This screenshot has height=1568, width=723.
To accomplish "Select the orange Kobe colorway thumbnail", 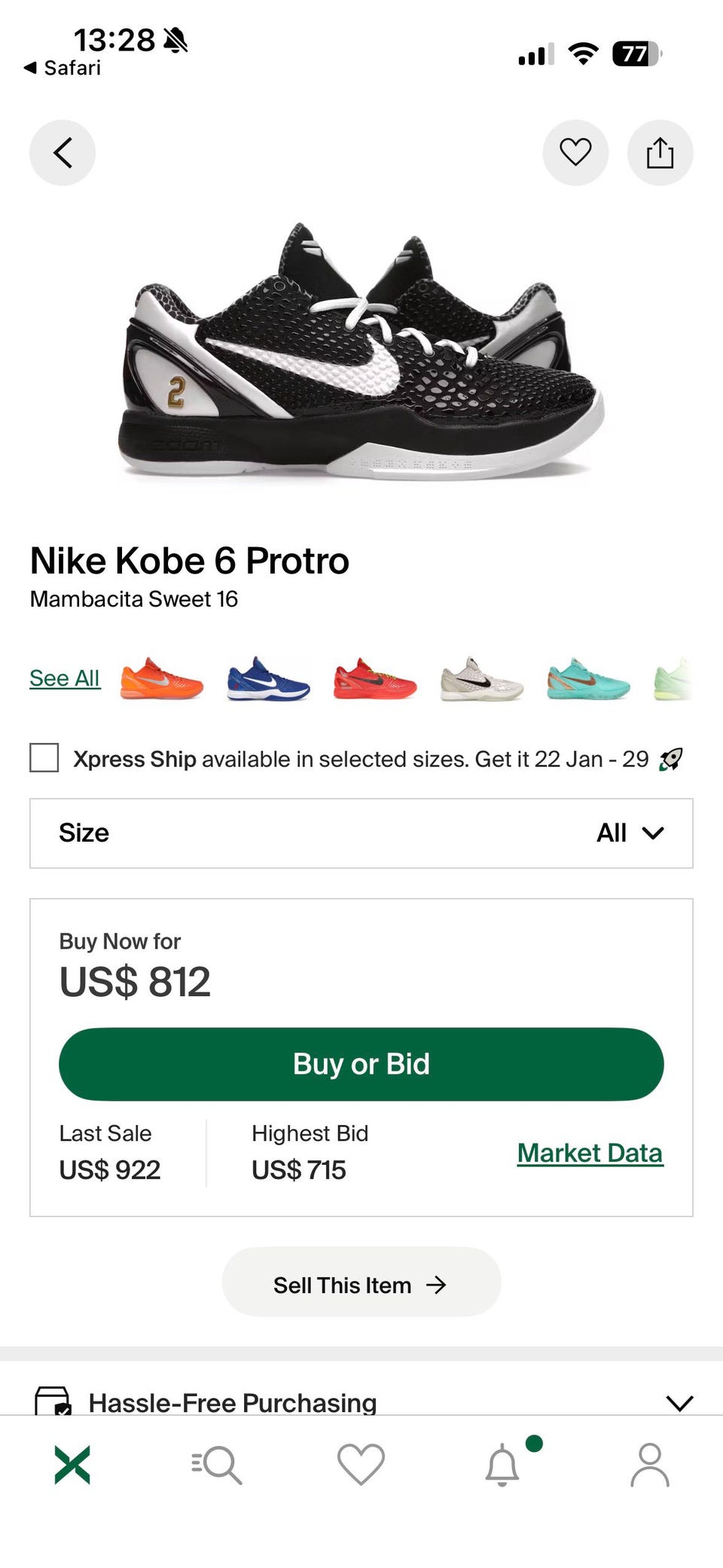I will click(x=161, y=679).
